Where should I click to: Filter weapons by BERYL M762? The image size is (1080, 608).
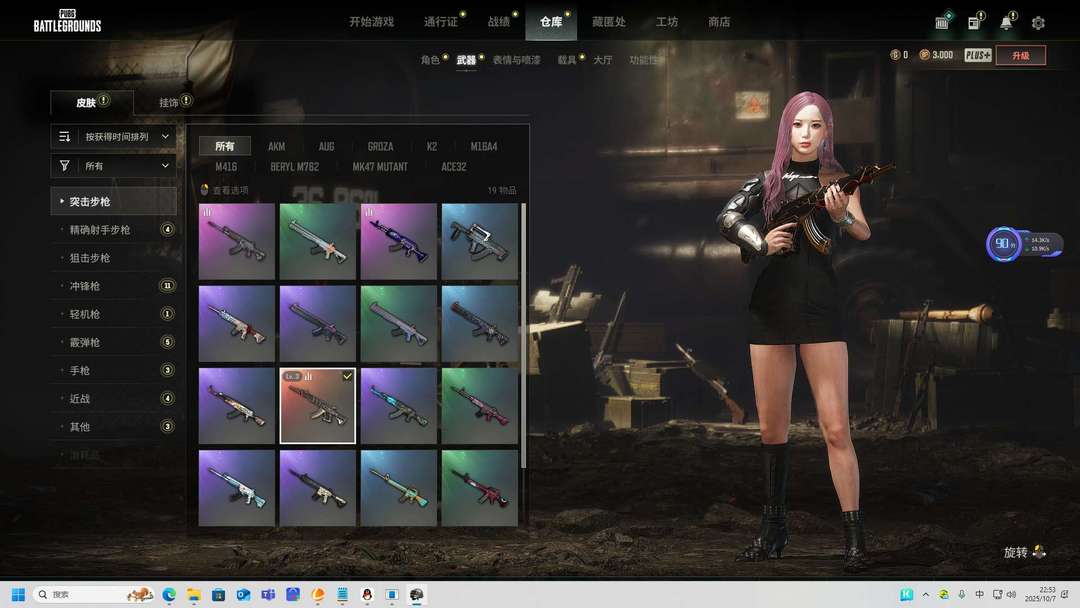(x=295, y=167)
